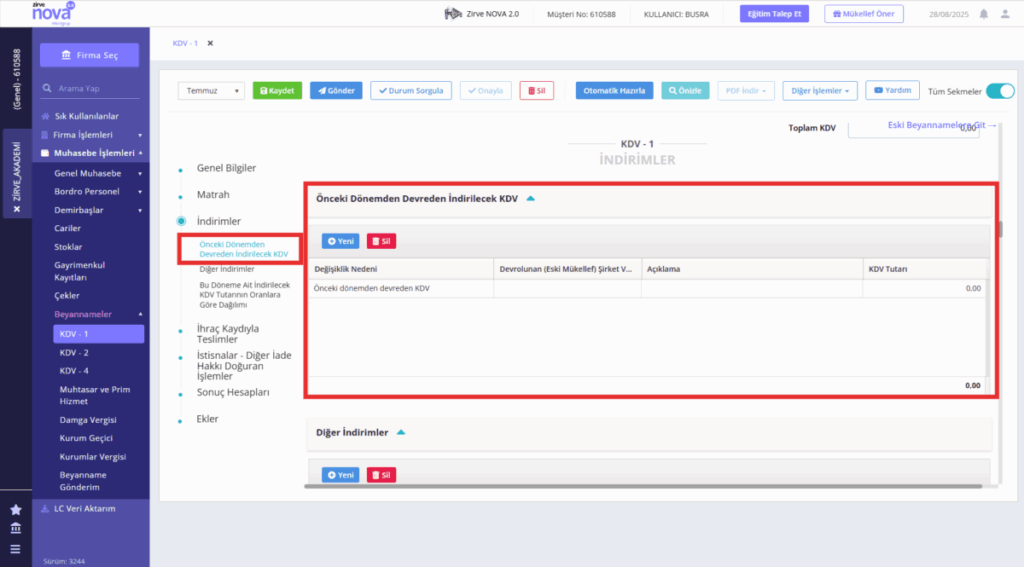Close the ZİRVE_AKADEMİ side panel

tap(17, 209)
